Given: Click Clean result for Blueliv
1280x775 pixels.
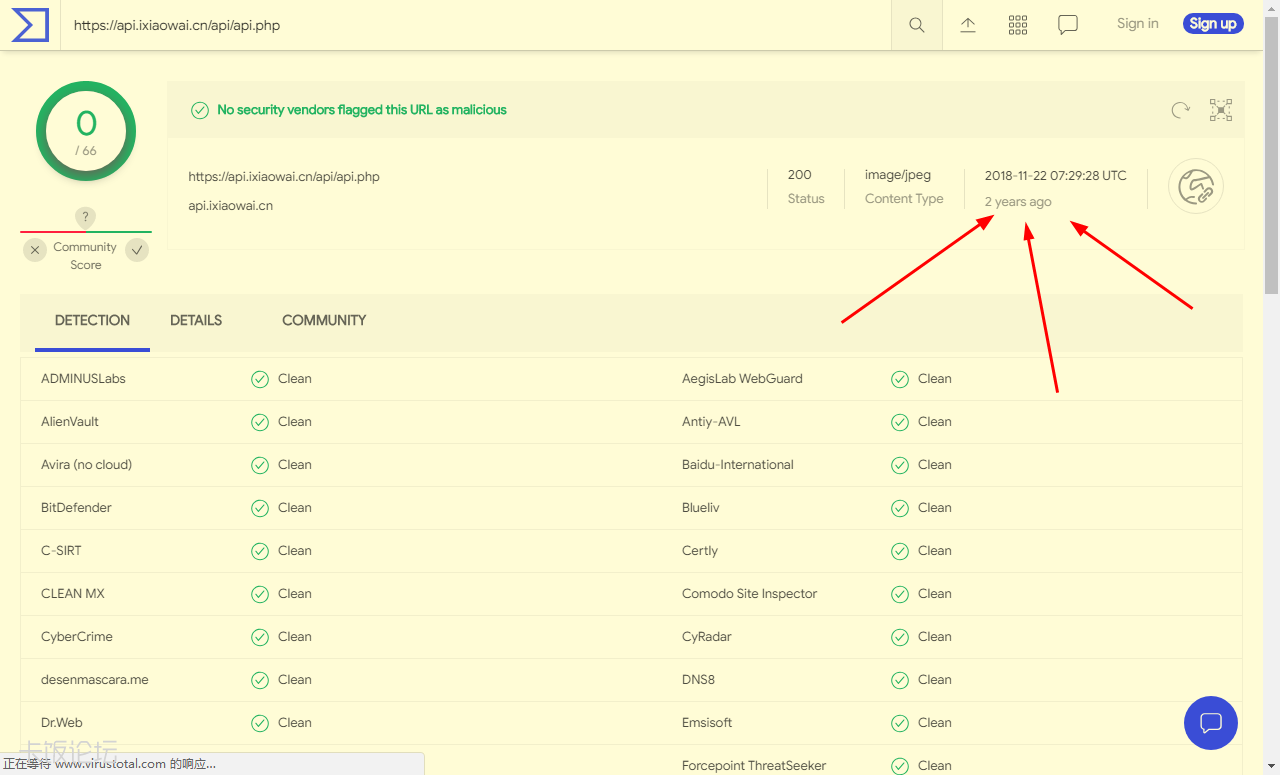Looking at the screenshot, I should (935, 508).
